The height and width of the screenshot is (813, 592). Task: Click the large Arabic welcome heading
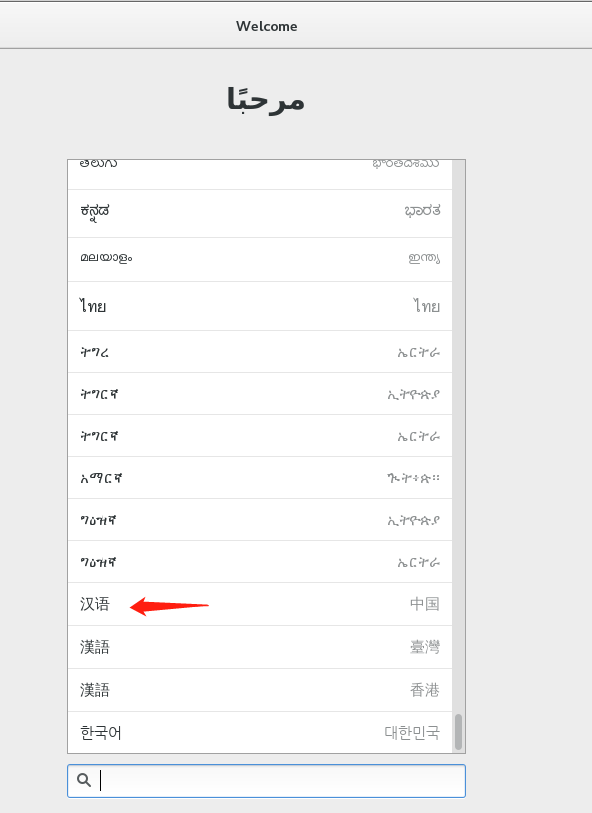(x=265, y=100)
